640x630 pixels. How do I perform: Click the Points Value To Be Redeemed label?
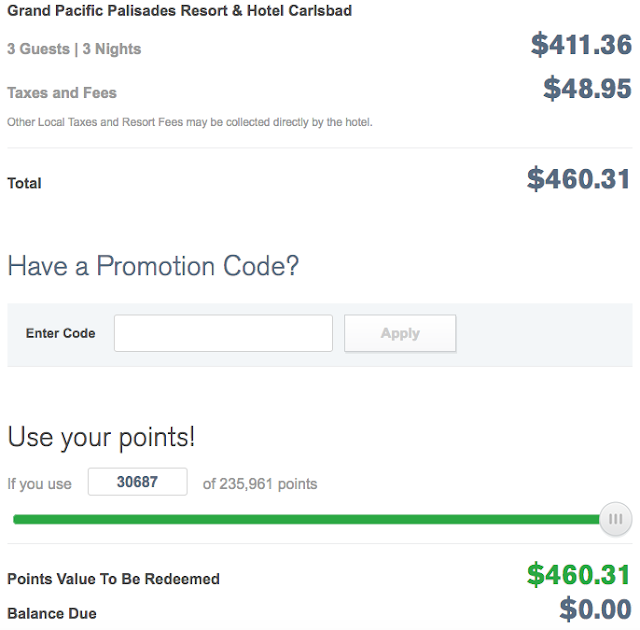pos(113,579)
